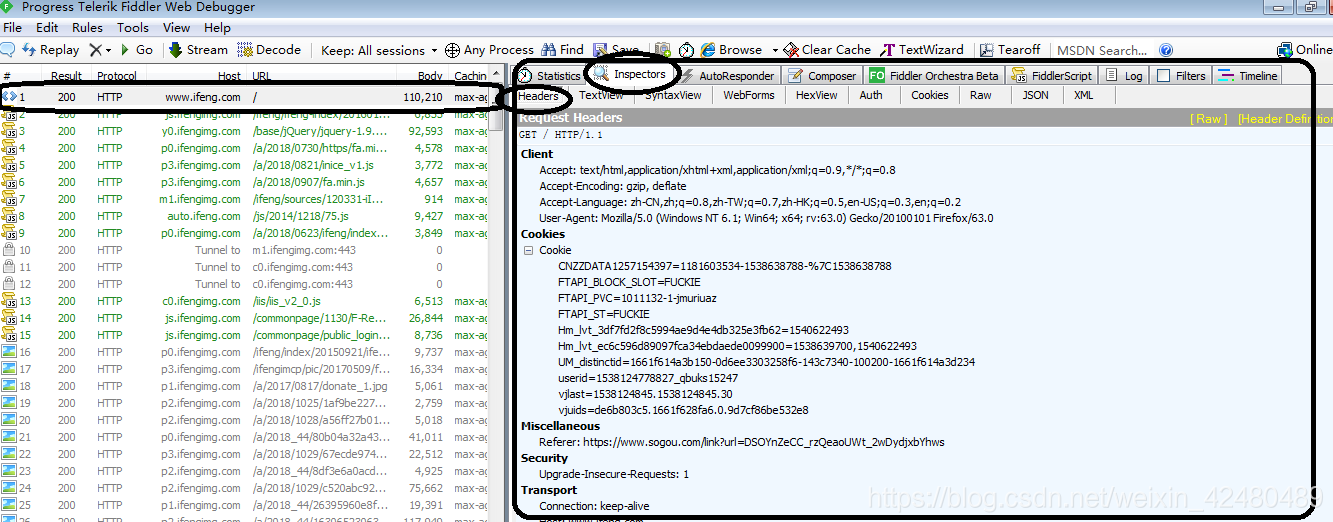Click the Any Process target picker
The image size is (1333, 522).
[489, 50]
